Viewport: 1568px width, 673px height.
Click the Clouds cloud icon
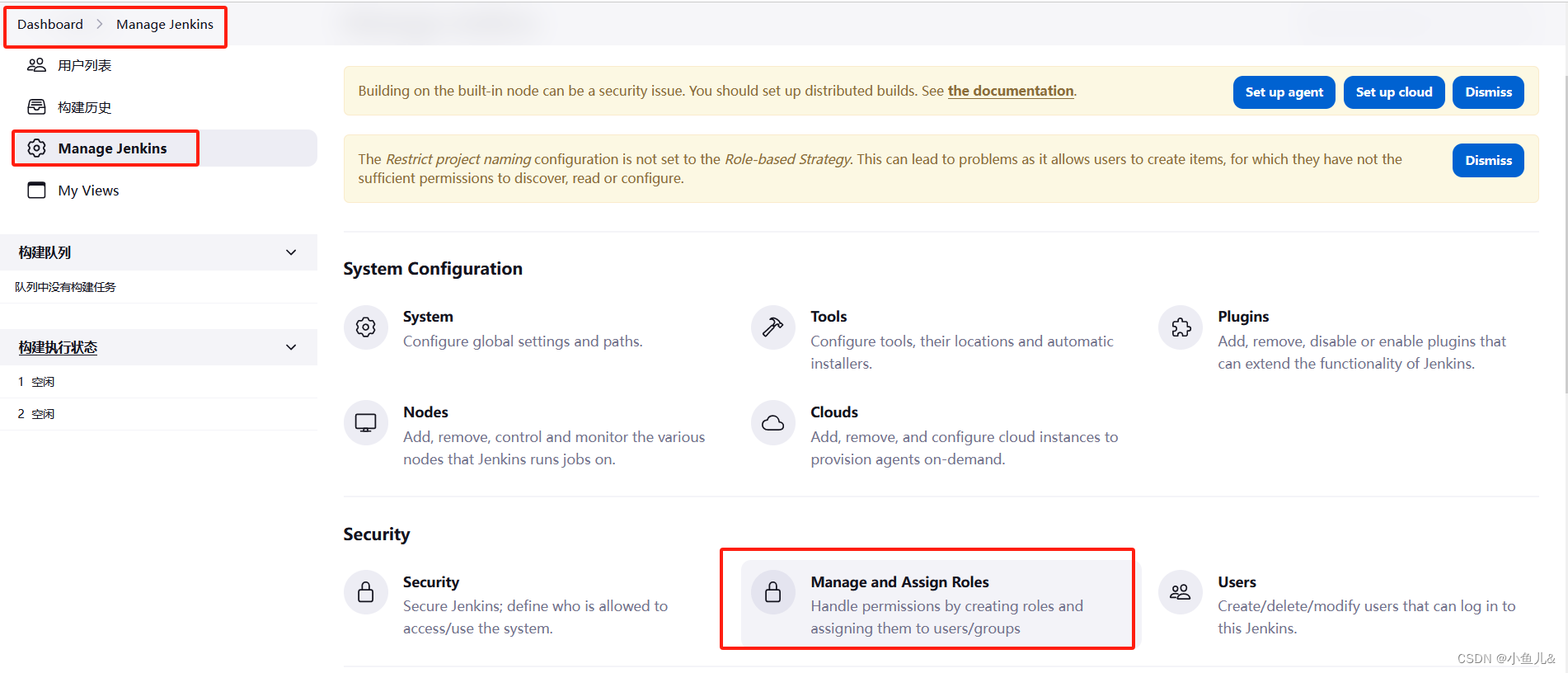772,423
